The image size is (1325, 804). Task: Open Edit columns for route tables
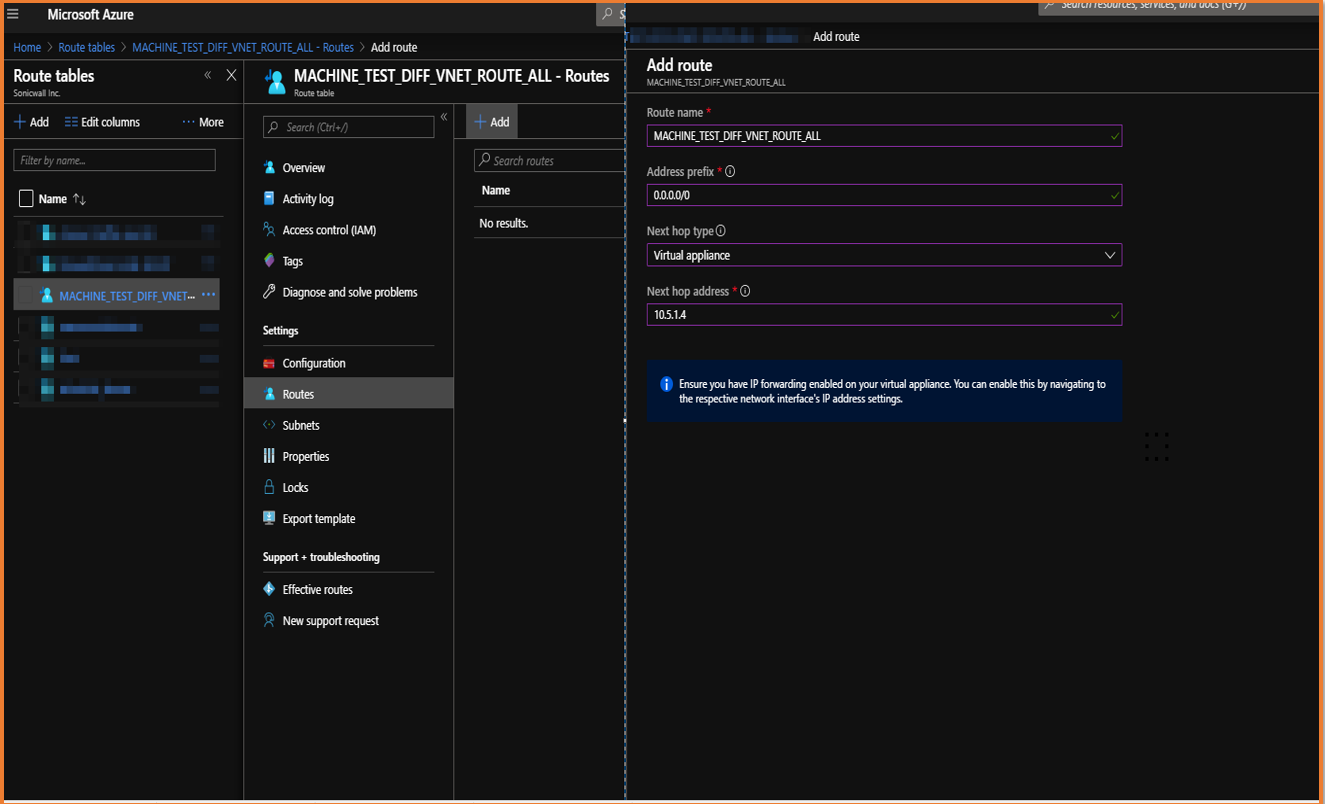102,122
